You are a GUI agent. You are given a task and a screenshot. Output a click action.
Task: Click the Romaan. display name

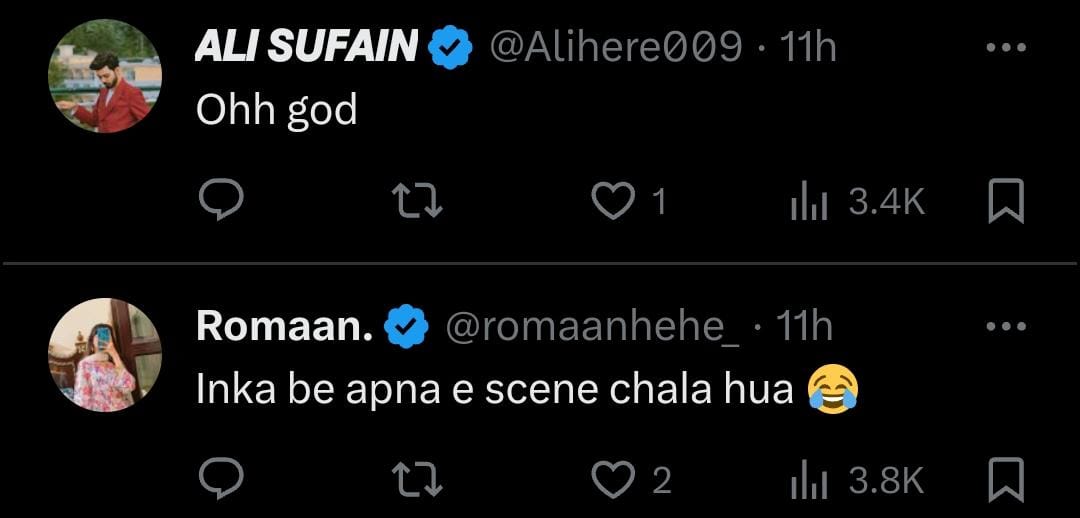284,326
